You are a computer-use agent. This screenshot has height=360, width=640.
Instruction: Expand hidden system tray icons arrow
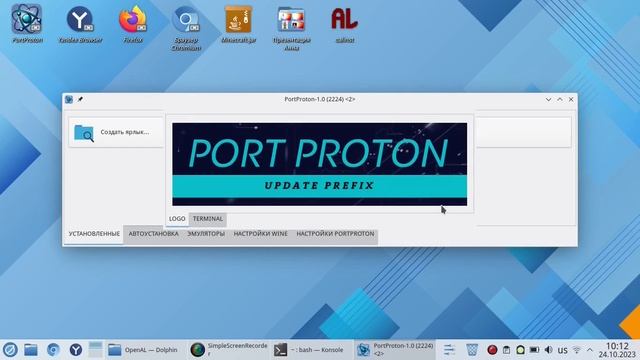tap(590, 350)
